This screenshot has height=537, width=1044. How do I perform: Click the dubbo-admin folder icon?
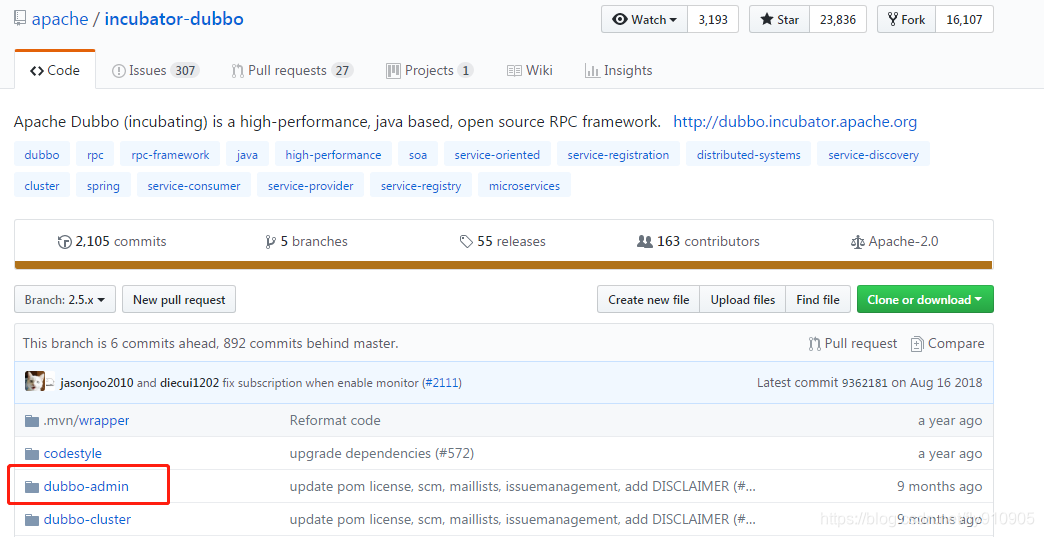[32, 487]
